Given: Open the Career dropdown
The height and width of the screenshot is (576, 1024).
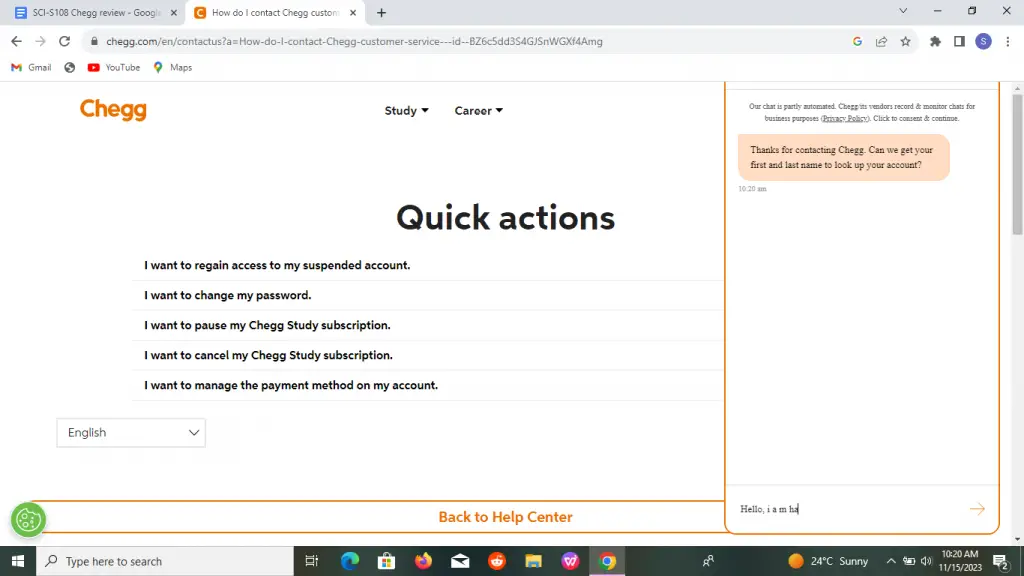Looking at the screenshot, I should (x=478, y=111).
